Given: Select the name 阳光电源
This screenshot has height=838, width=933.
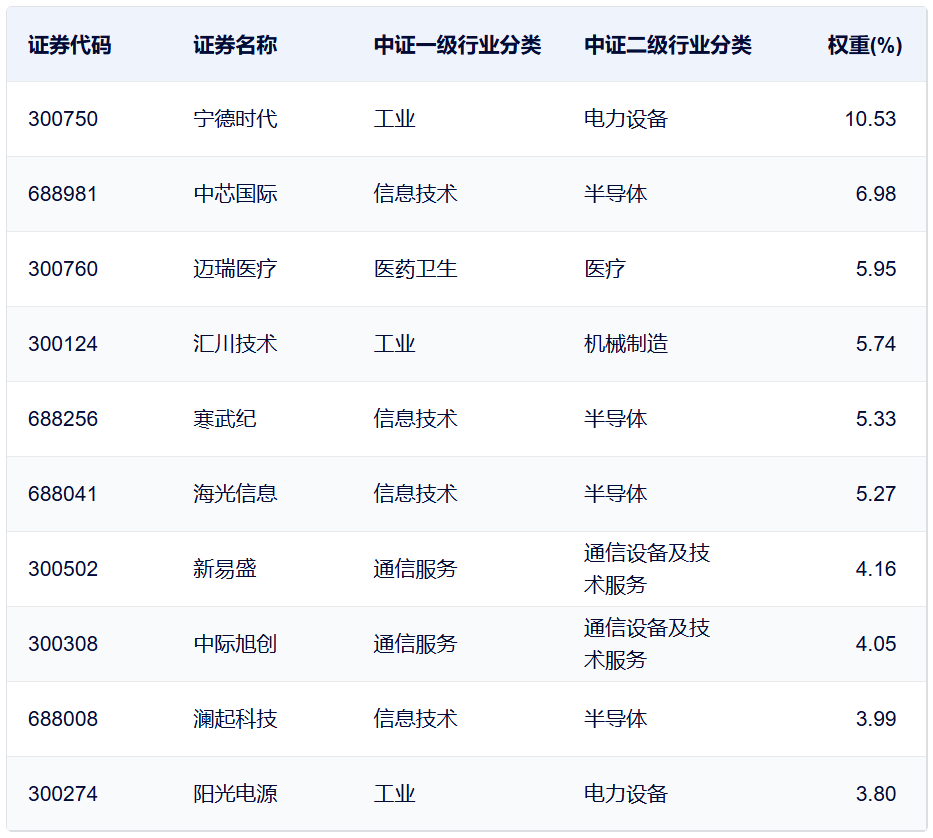Looking at the screenshot, I should pyautogui.click(x=235, y=794).
